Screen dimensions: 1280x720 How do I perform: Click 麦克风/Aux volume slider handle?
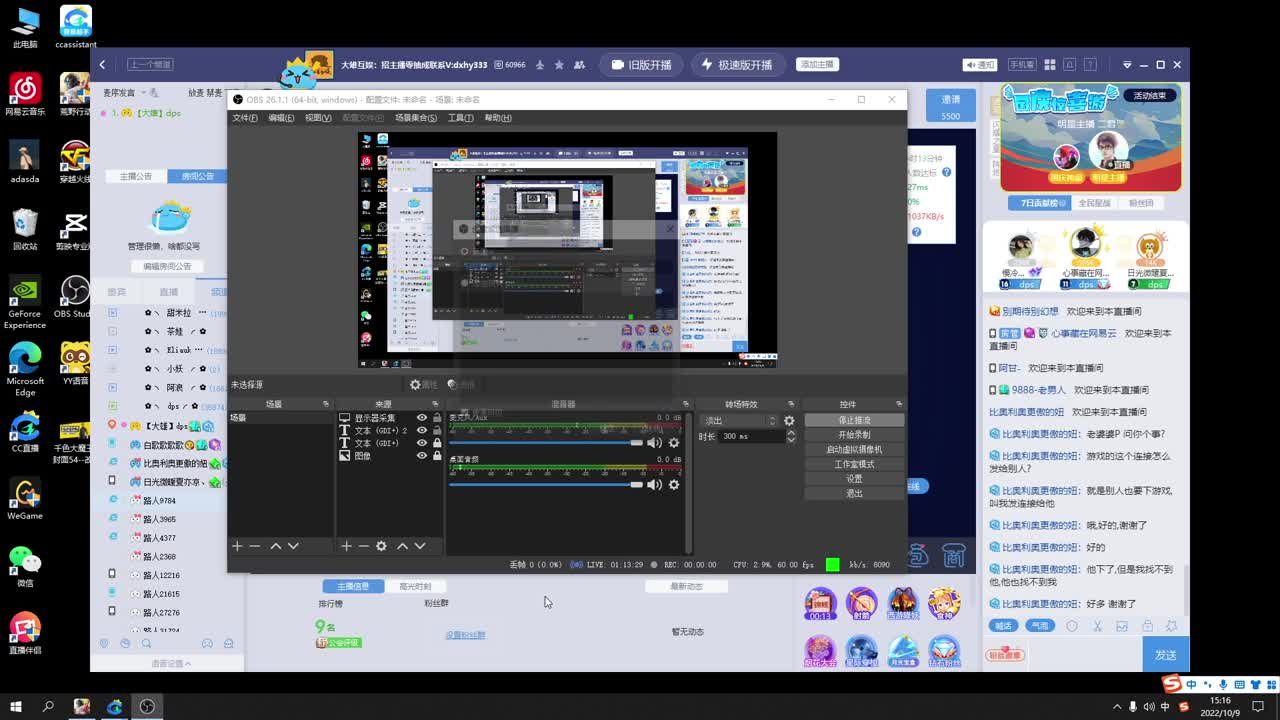[x=636, y=443]
